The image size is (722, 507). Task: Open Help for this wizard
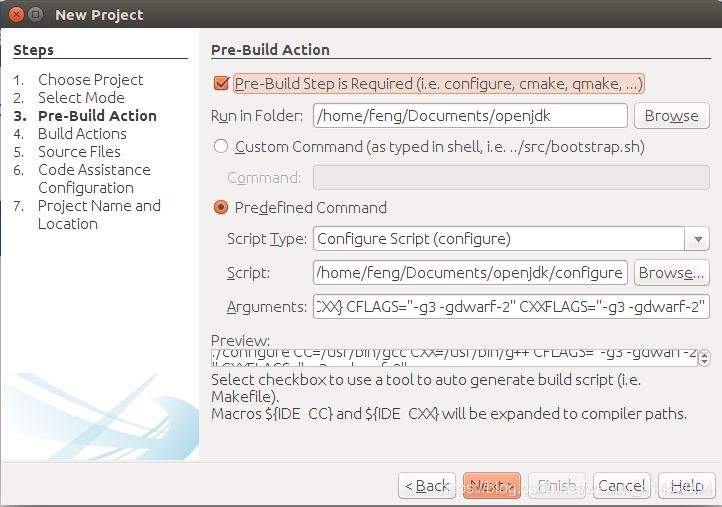[x=686, y=486]
